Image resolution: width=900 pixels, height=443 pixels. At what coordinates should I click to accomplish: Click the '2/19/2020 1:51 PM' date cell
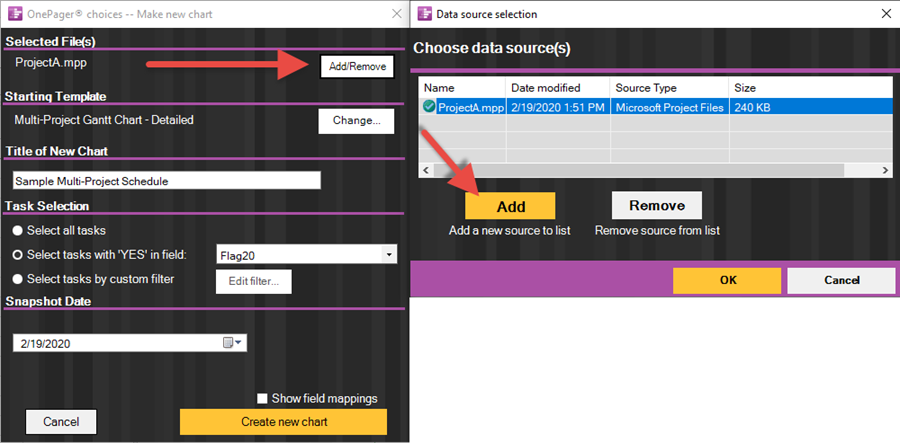557,107
